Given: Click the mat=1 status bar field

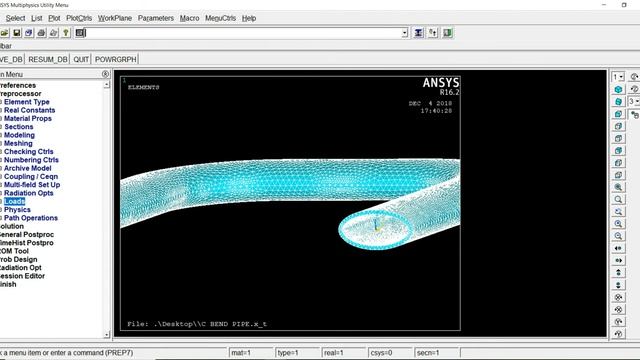Looking at the screenshot, I should tap(251, 353).
